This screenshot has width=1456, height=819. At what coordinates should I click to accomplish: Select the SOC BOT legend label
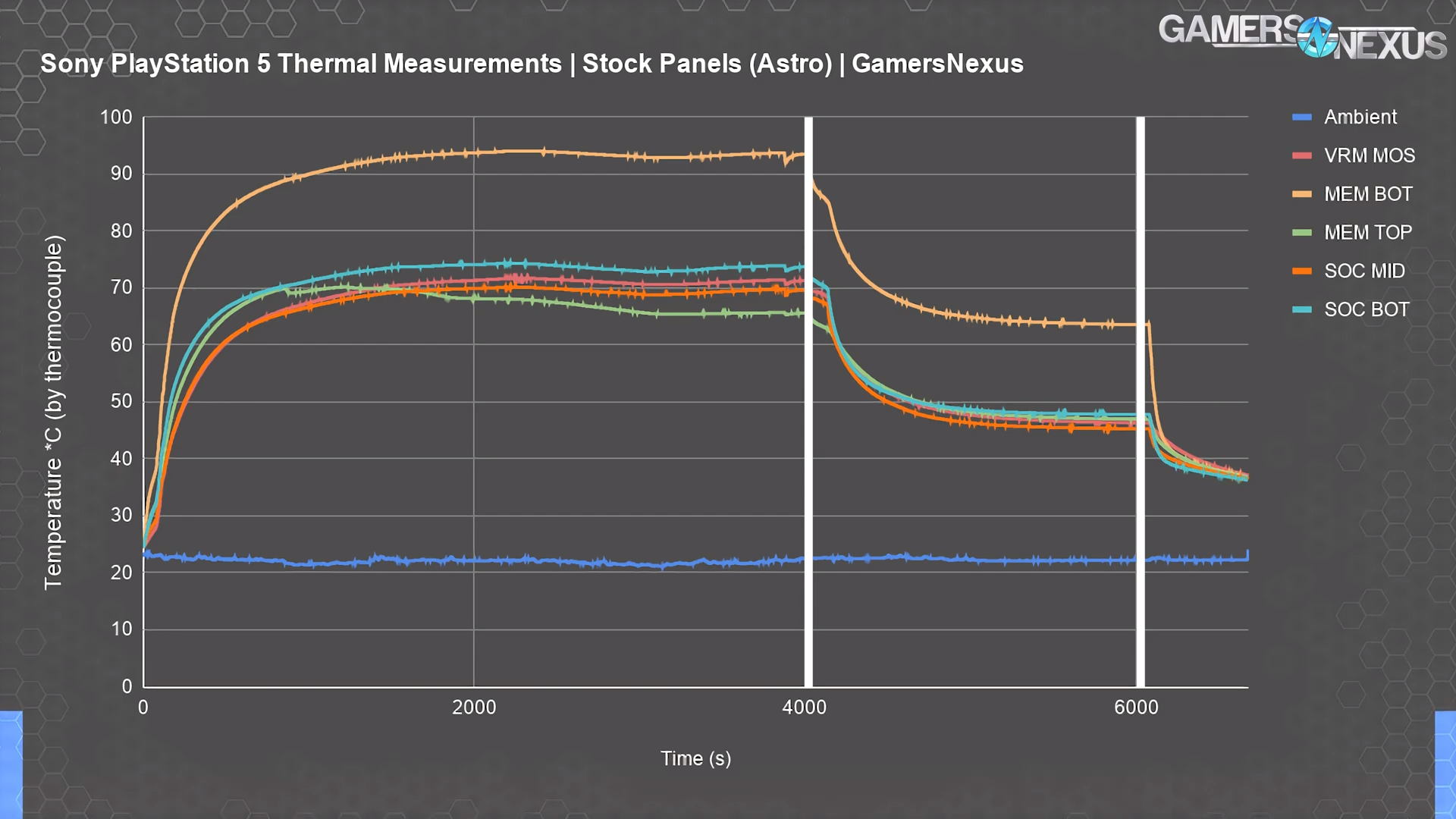[1367, 309]
